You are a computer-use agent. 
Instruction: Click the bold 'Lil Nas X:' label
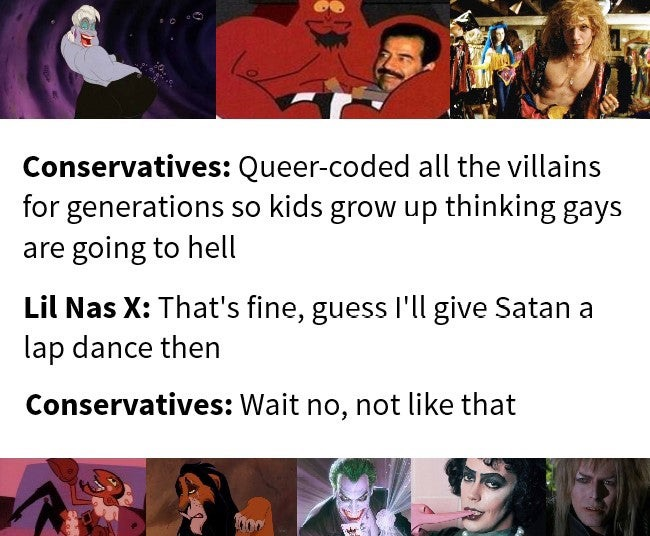click(x=87, y=308)
